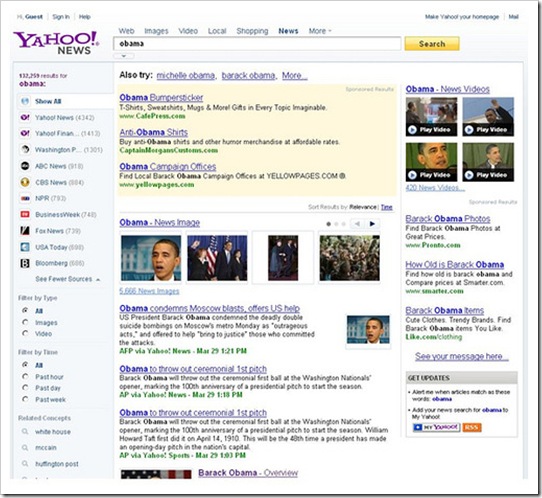Click Make Yahoo! your homepage link
Screen dimensions: 542x498
click(462, 17)
